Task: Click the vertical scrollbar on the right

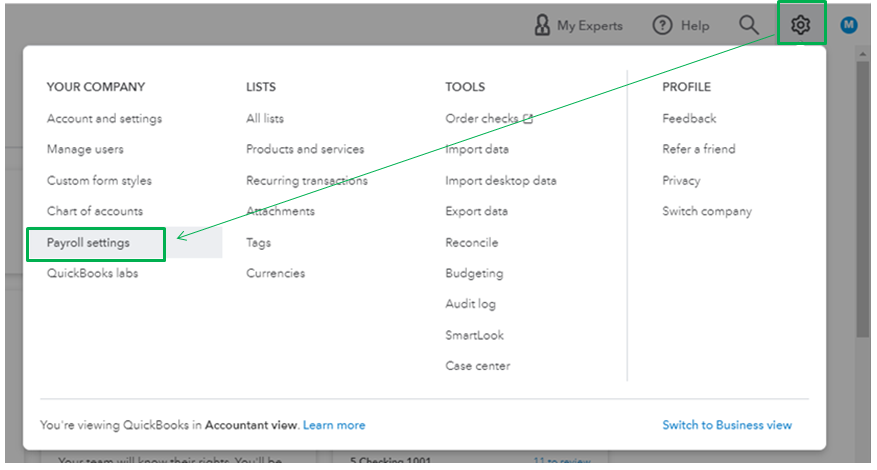Action: pos(864,200)
